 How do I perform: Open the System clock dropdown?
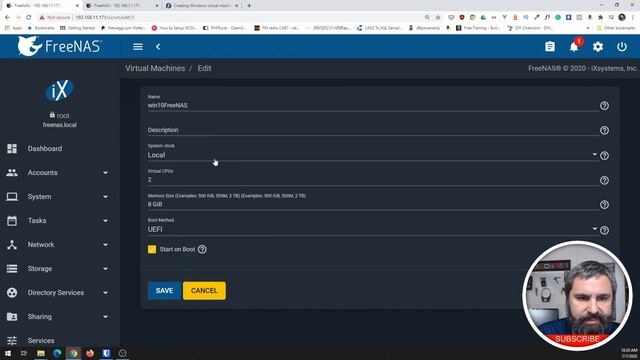point(372,155)
